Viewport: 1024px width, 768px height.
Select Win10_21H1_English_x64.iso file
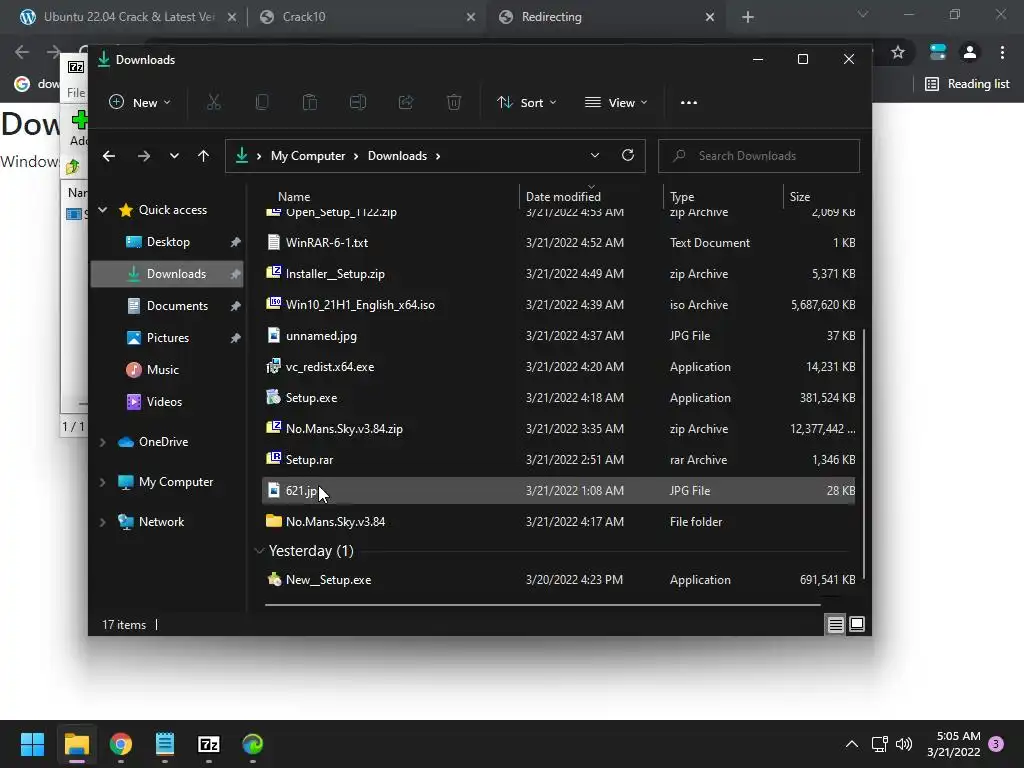tap(558, 305)
